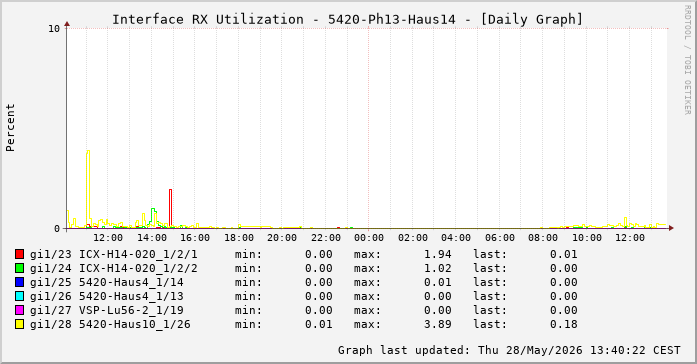Click max value 1.02 for gi1/24
Screen dimensions: 697x364
click(437, 268)
